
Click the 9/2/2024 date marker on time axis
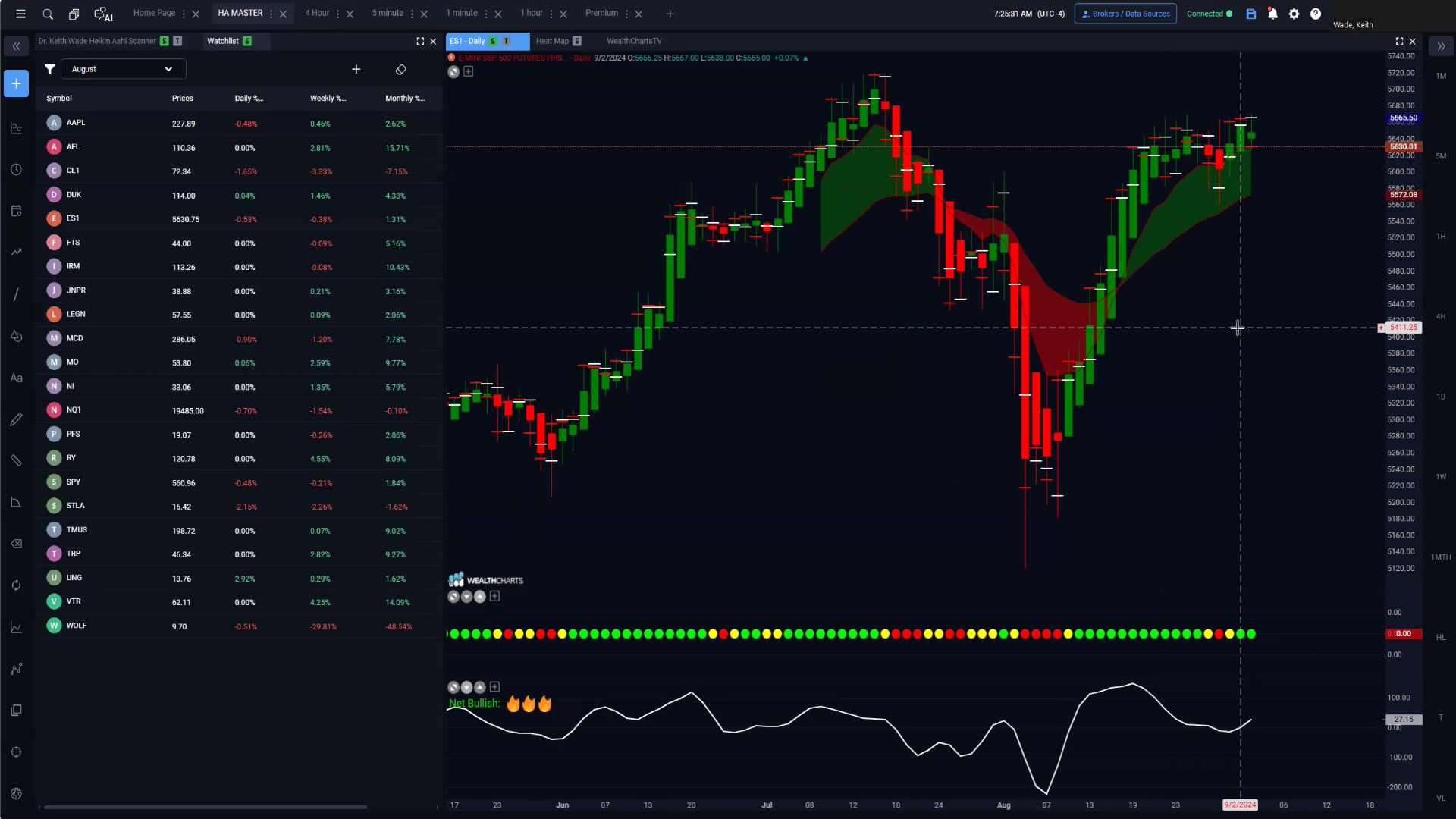pyautogui.click(x=1240, y=805)
